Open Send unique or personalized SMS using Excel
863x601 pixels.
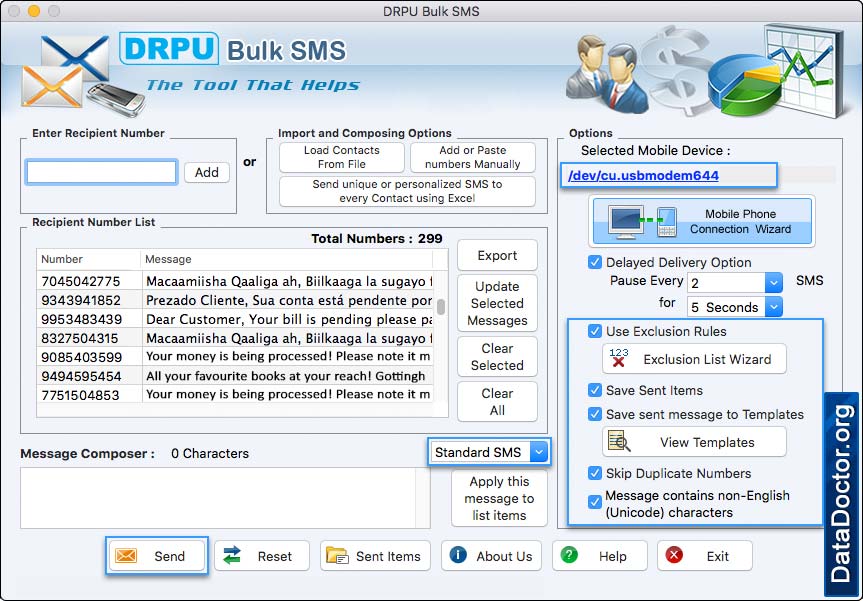407,192
